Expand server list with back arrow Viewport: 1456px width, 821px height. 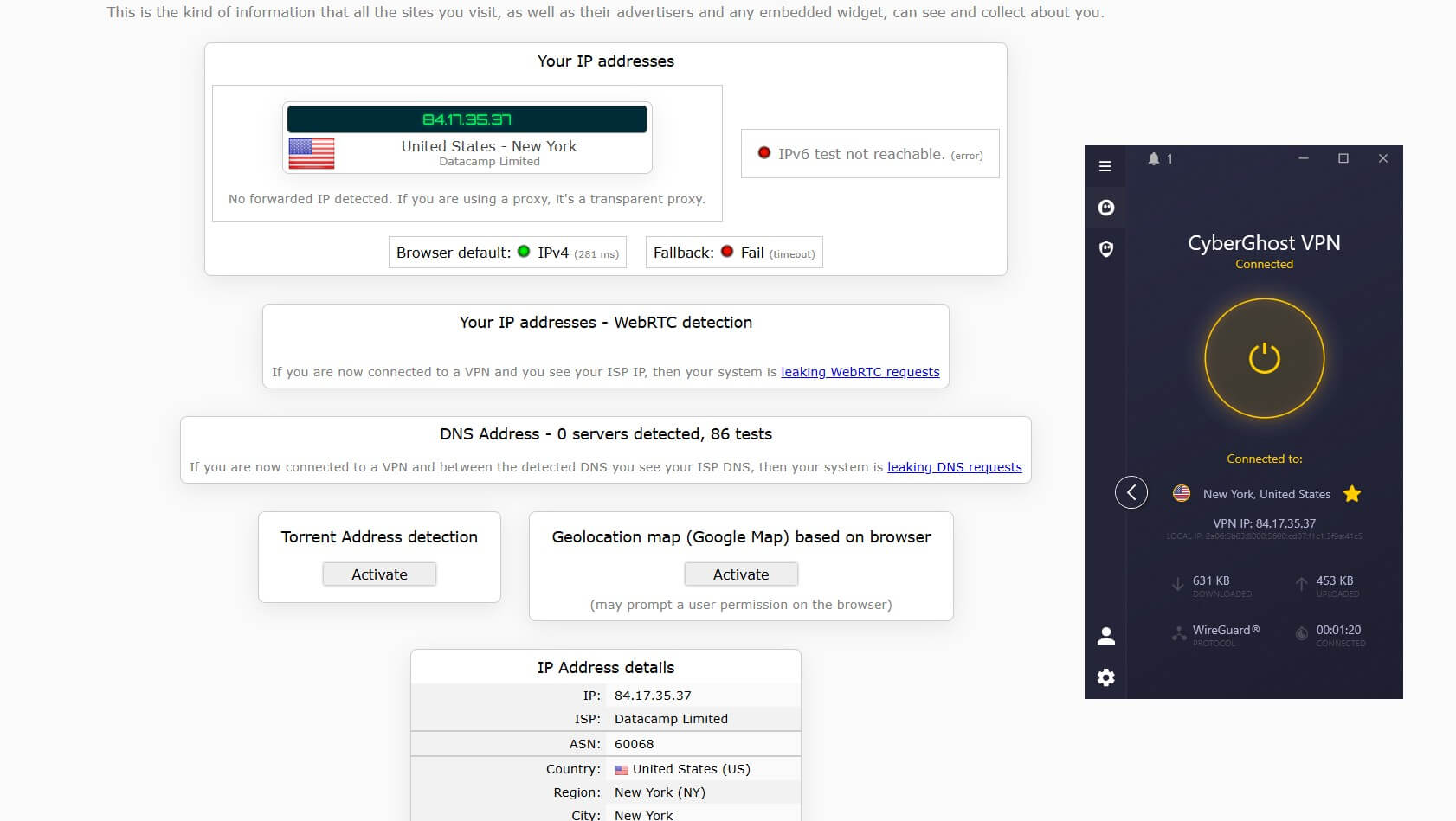click(1131, 492)
